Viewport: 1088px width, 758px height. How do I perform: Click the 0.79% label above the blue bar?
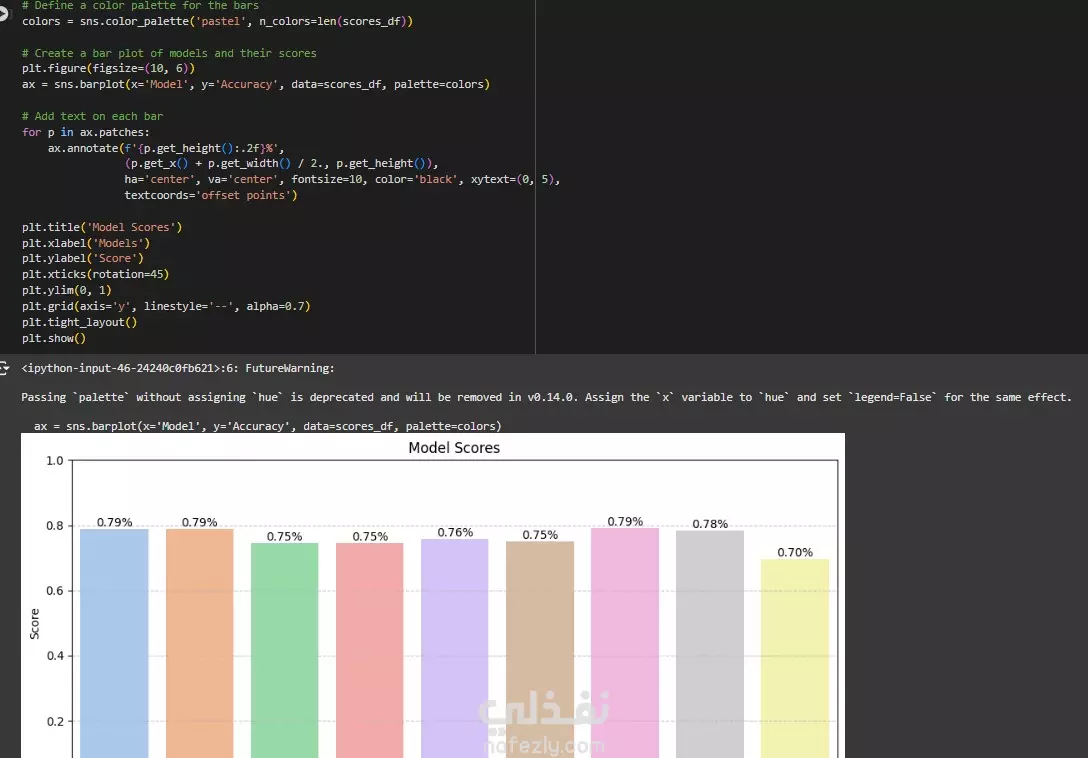click(x=114, y=522)
